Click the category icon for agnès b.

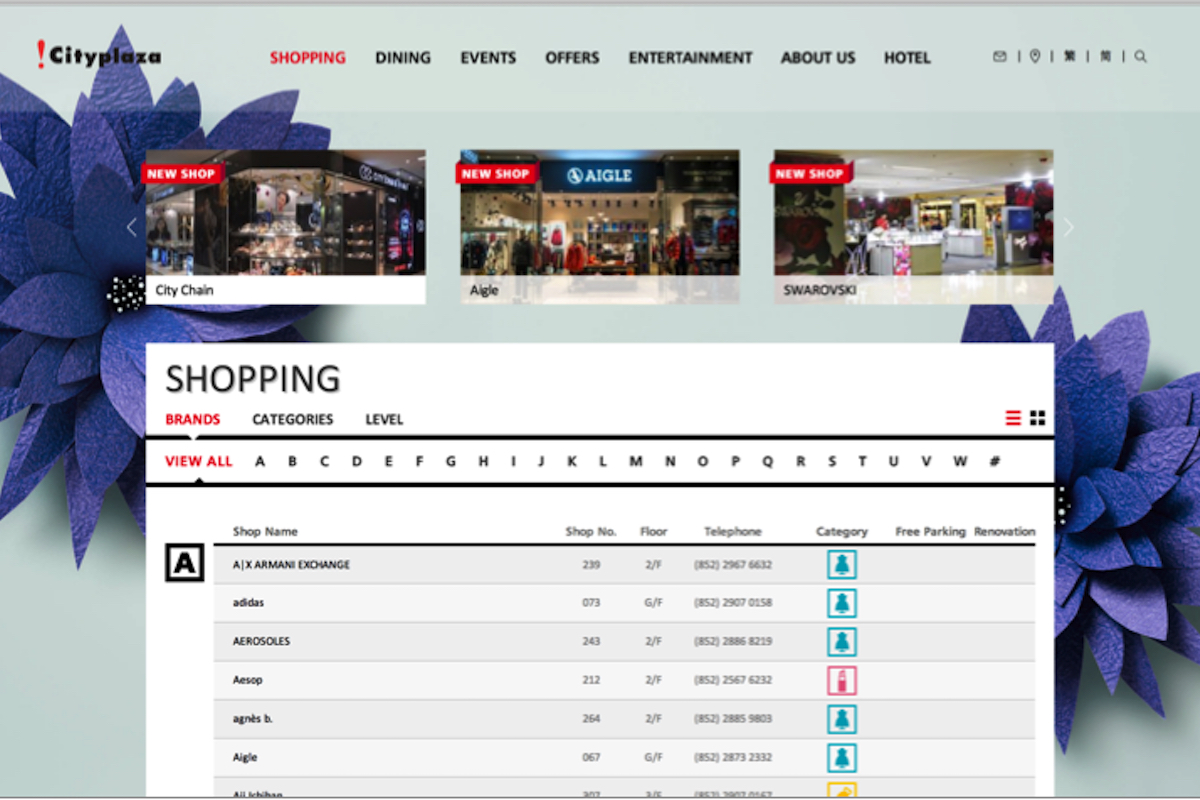coord(841,719)
